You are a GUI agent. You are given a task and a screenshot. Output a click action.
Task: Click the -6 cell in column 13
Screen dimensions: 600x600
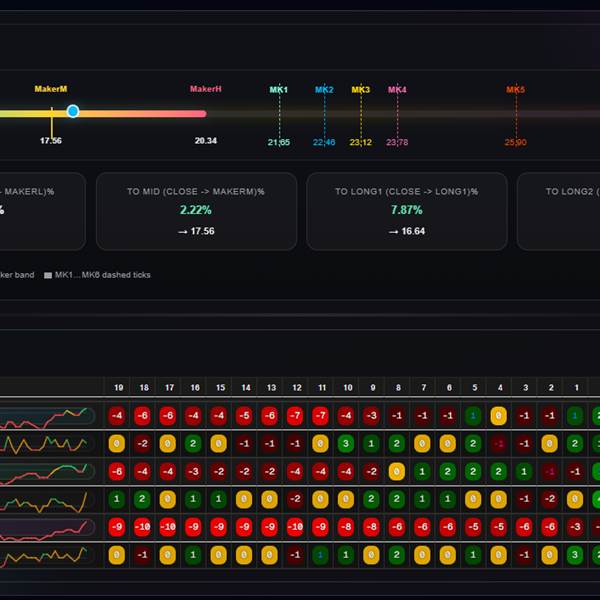point(269,416)
